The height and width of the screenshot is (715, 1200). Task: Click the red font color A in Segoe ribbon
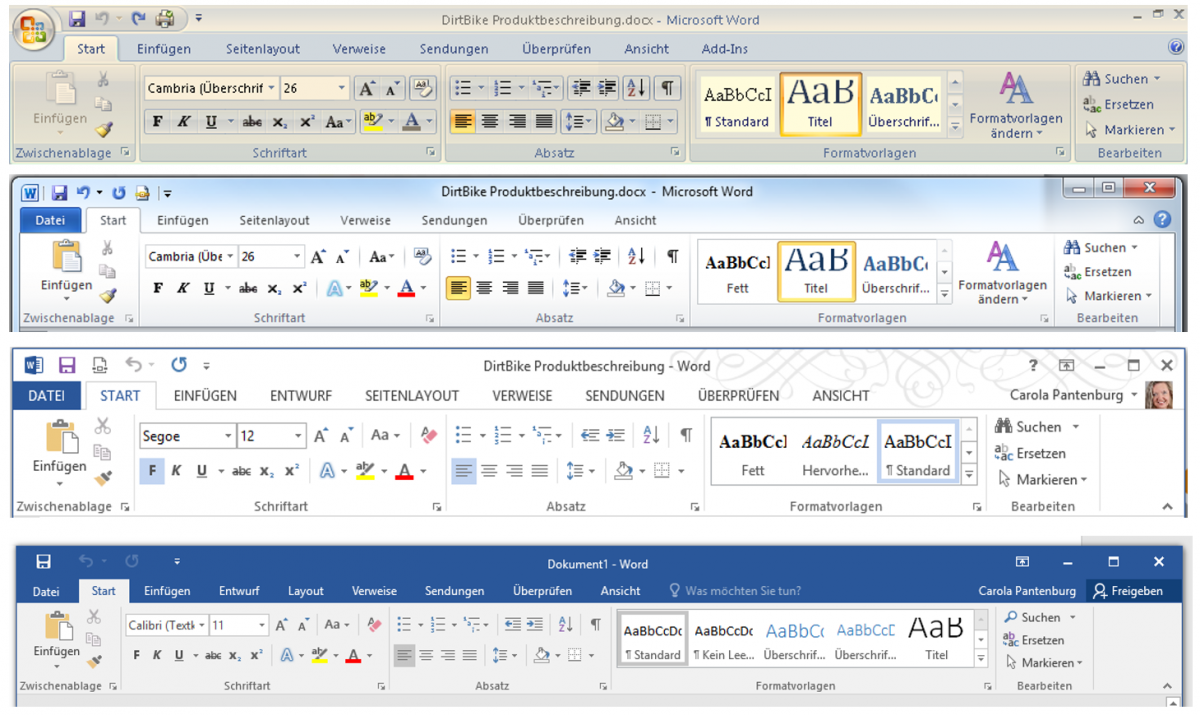pos(404,470)
